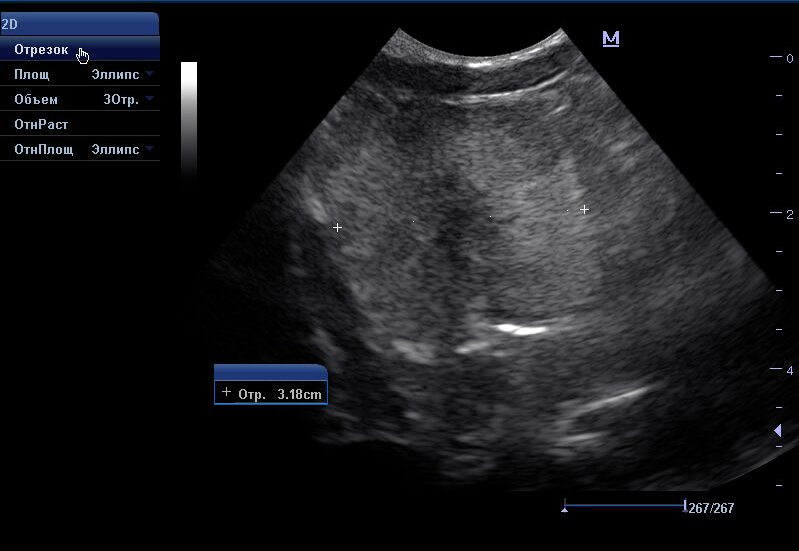The height and width of the screenshot is (551, 799).
Task: Select the Площ area measurement
Action: [31, 75]
